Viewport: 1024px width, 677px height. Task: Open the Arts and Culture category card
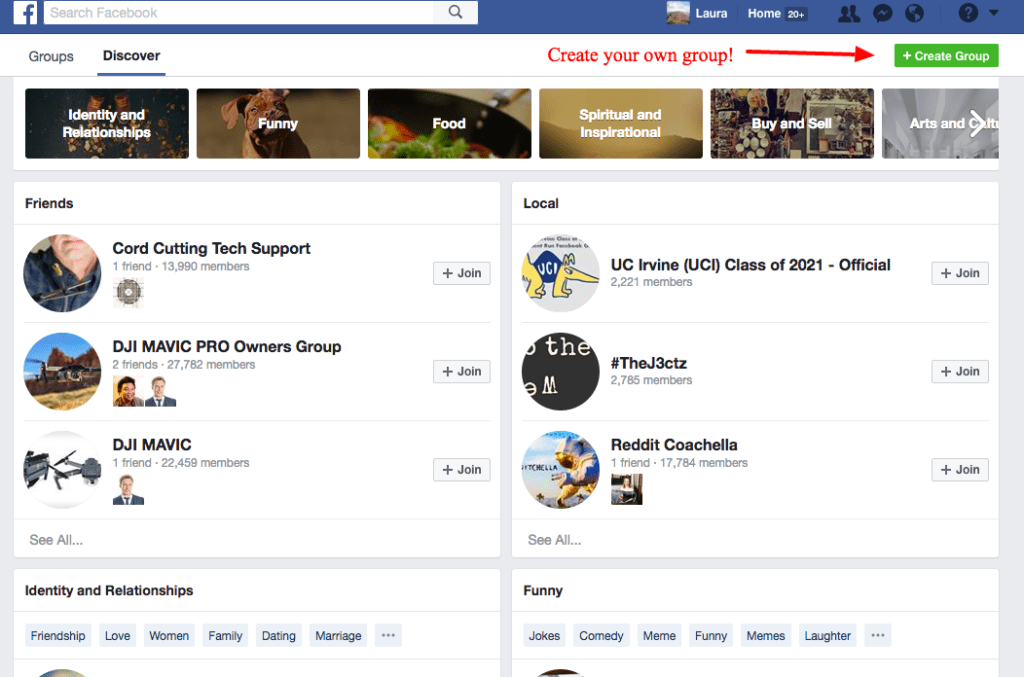940,123
